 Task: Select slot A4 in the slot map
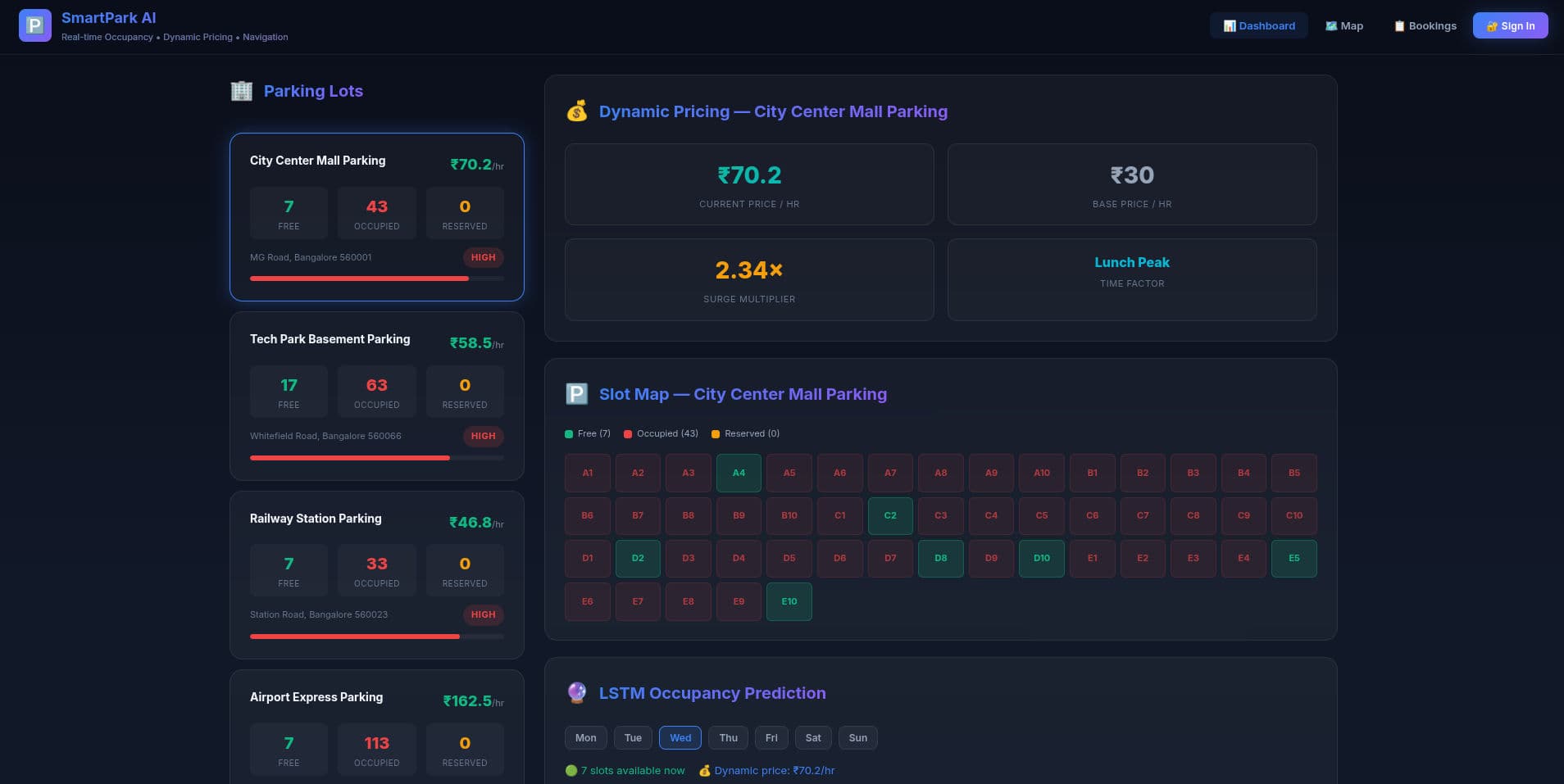(739, 473)
